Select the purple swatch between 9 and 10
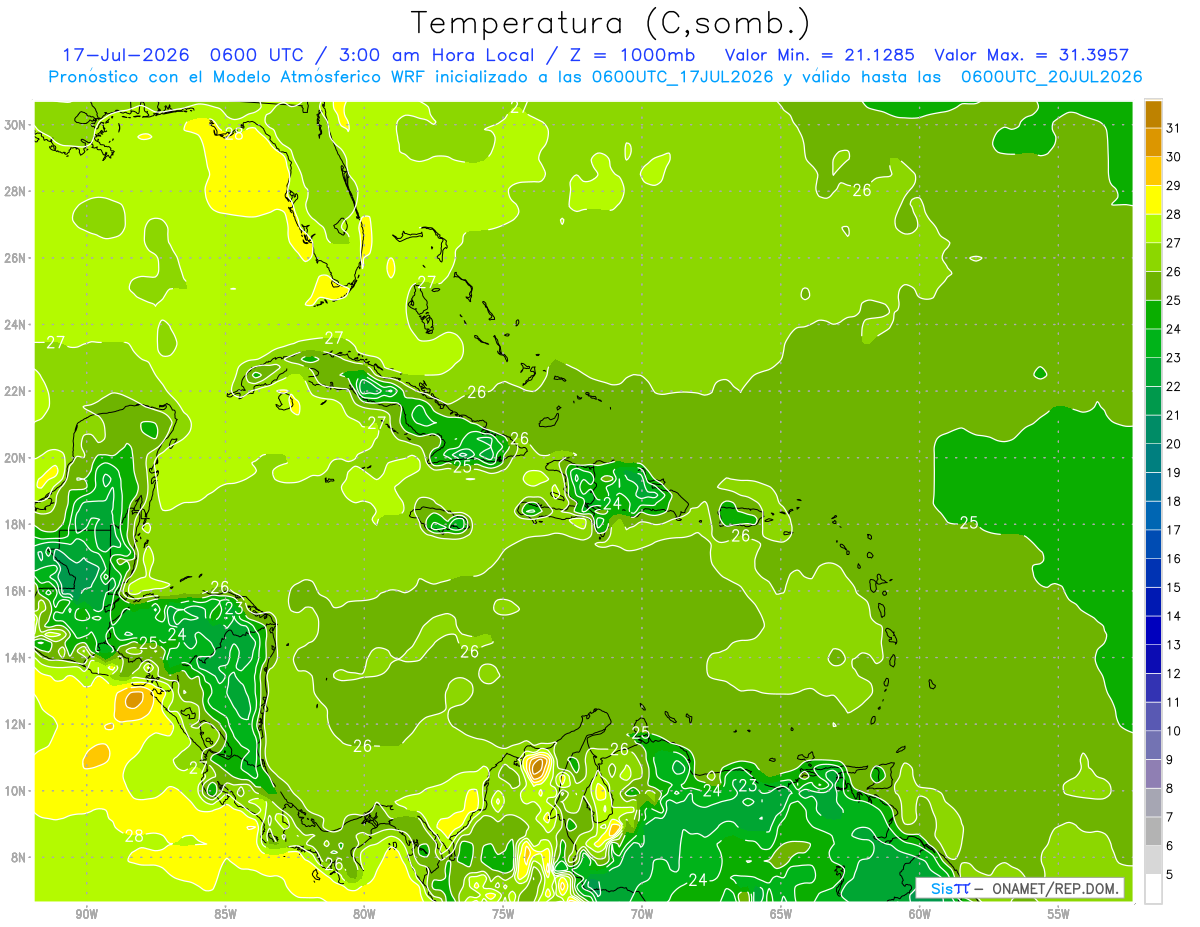The image size is (1200, 927). point(1153,745)
